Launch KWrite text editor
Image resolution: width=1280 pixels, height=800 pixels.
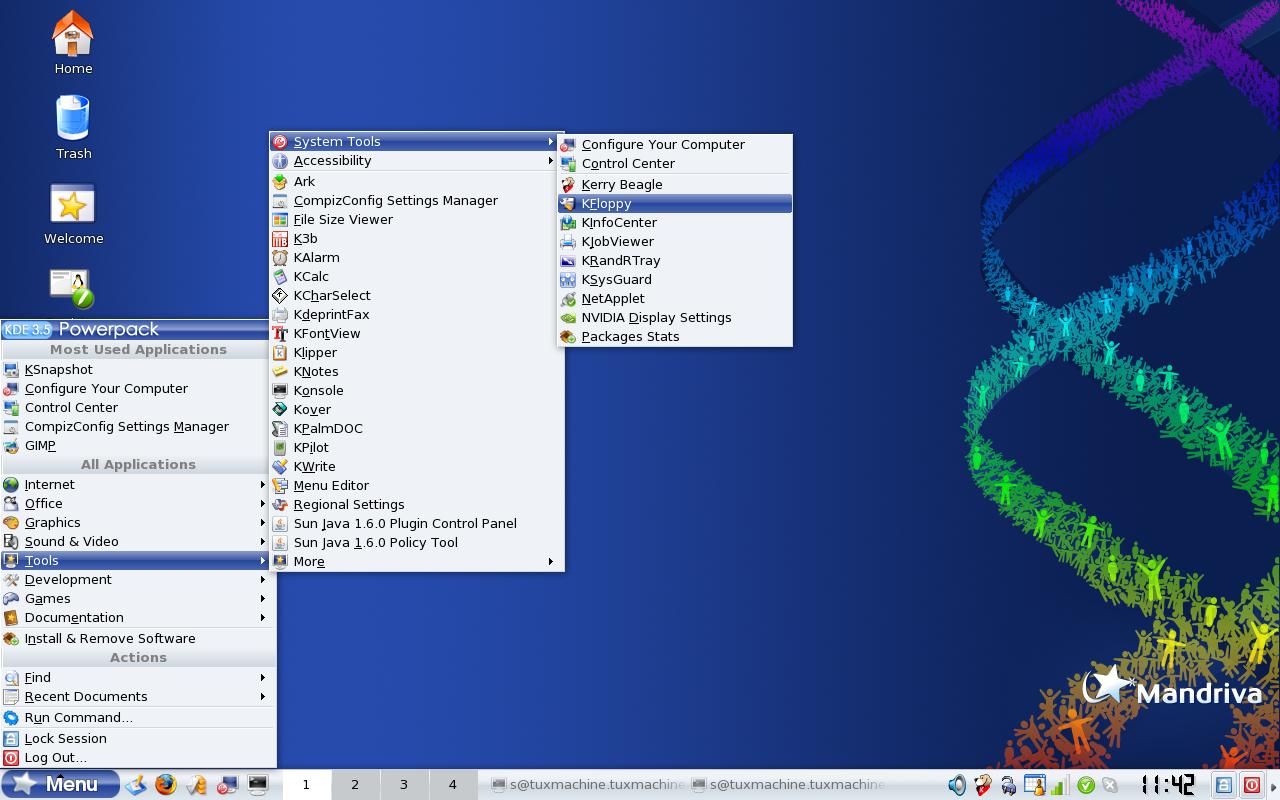tap(417, 467)
